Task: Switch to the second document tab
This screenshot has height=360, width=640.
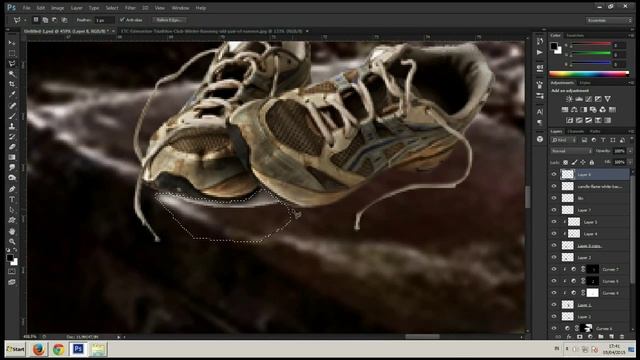Action: [x=211, y=31]
